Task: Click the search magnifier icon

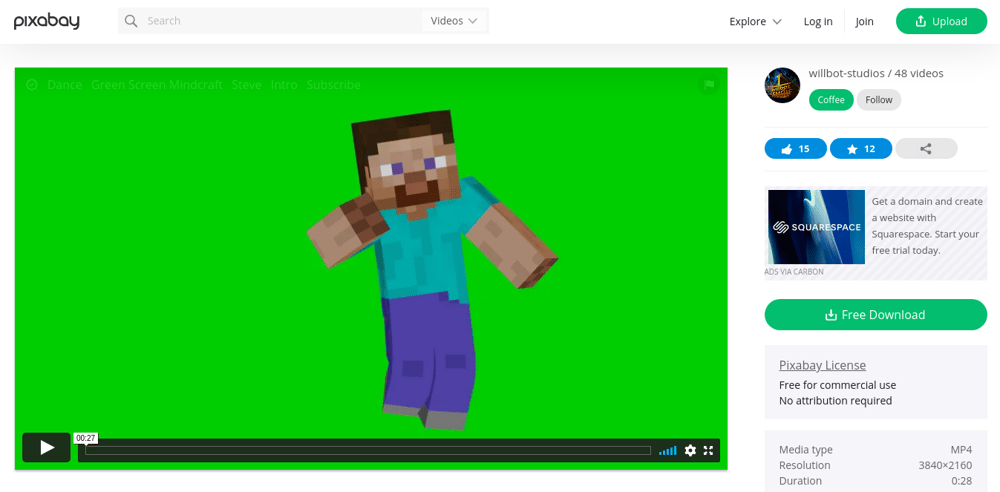Action: point(131,21)
